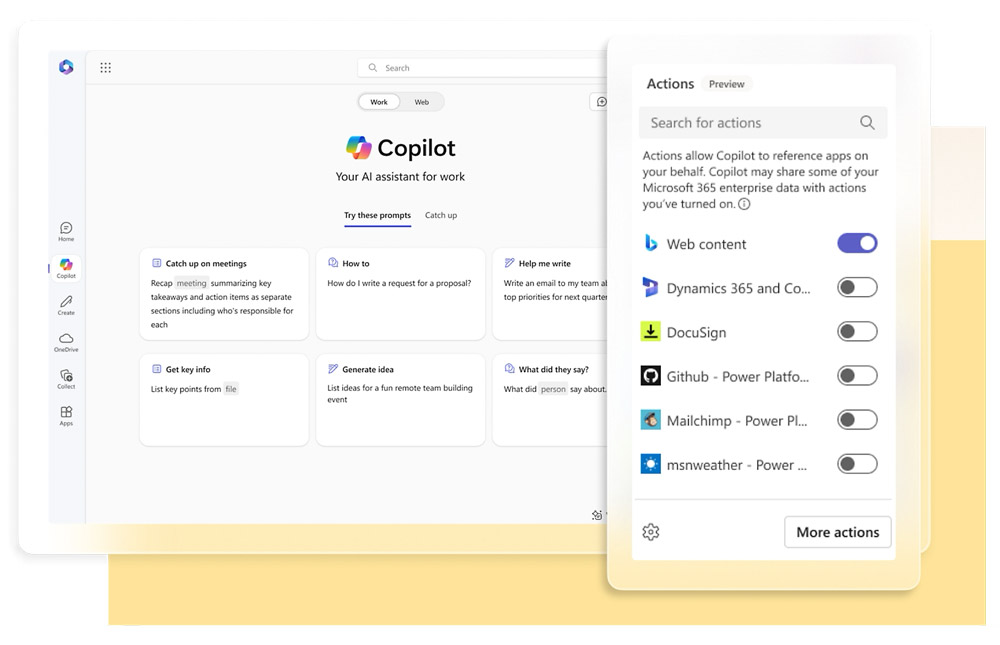Viewport: 1000px width, 645px height.
Task: Click the Copilot logo above tagline
Action: tap(358, 148)
